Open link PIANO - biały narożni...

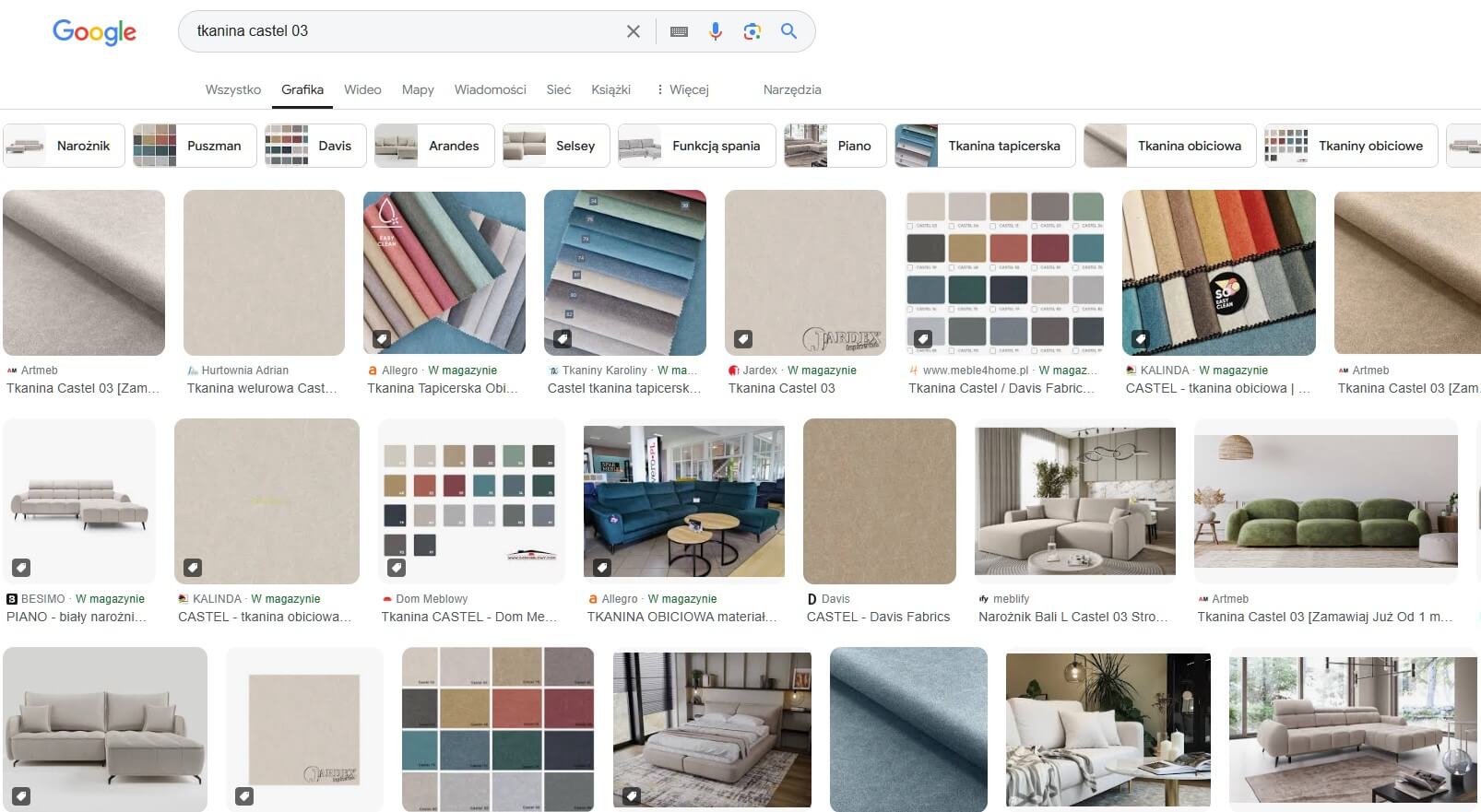(77, 617)
